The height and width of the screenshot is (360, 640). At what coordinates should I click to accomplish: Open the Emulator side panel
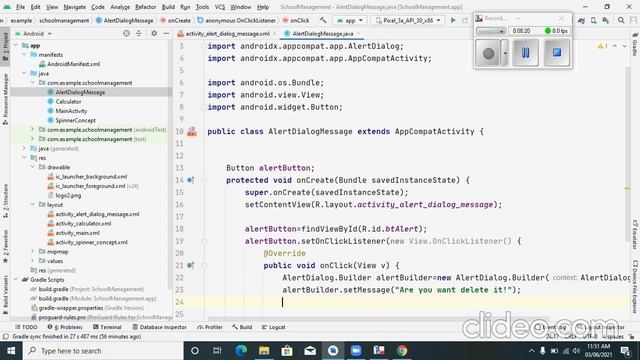635,234
